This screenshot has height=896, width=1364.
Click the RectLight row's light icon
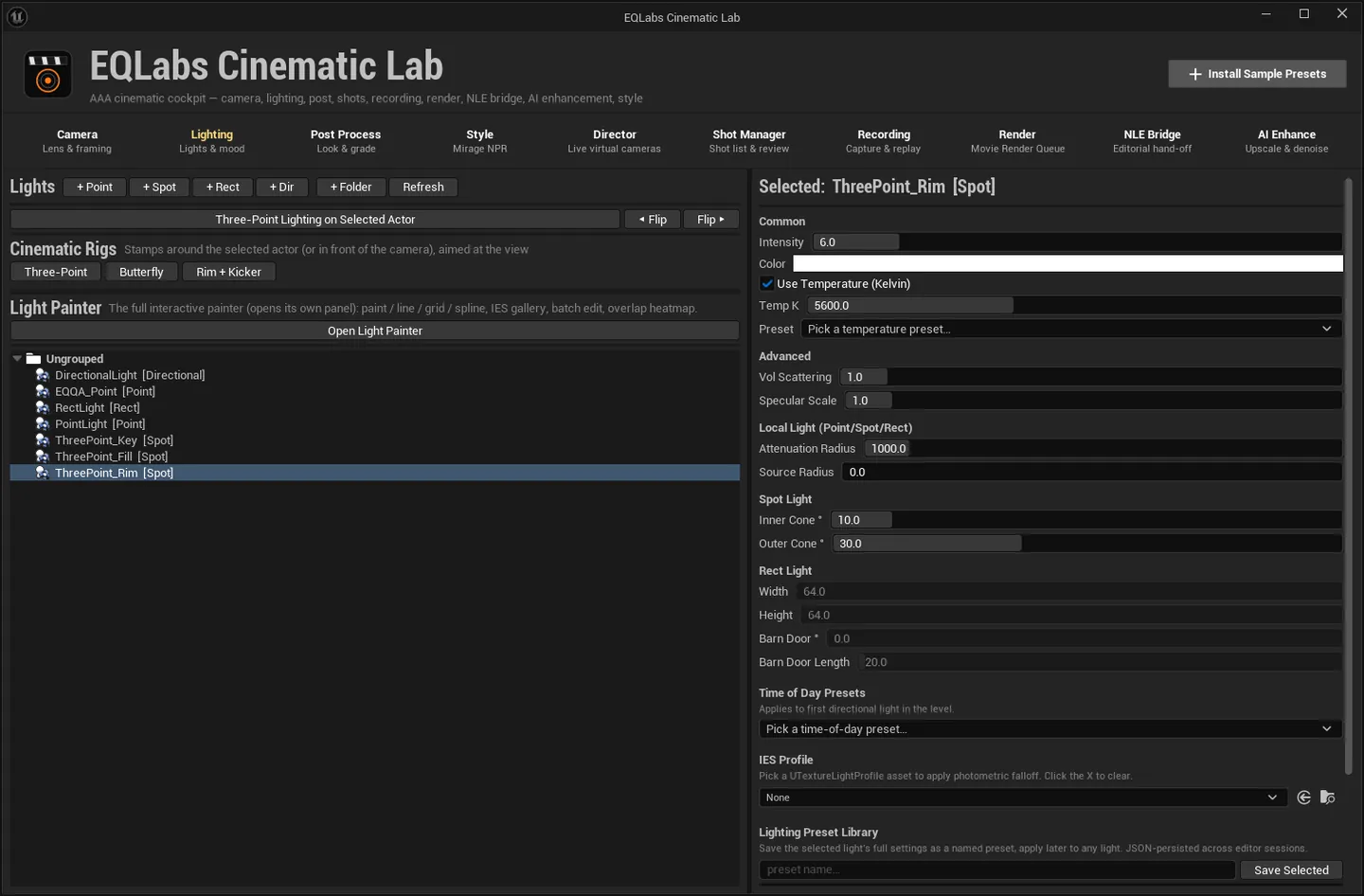pyautogui.click(x=43, y=407)
